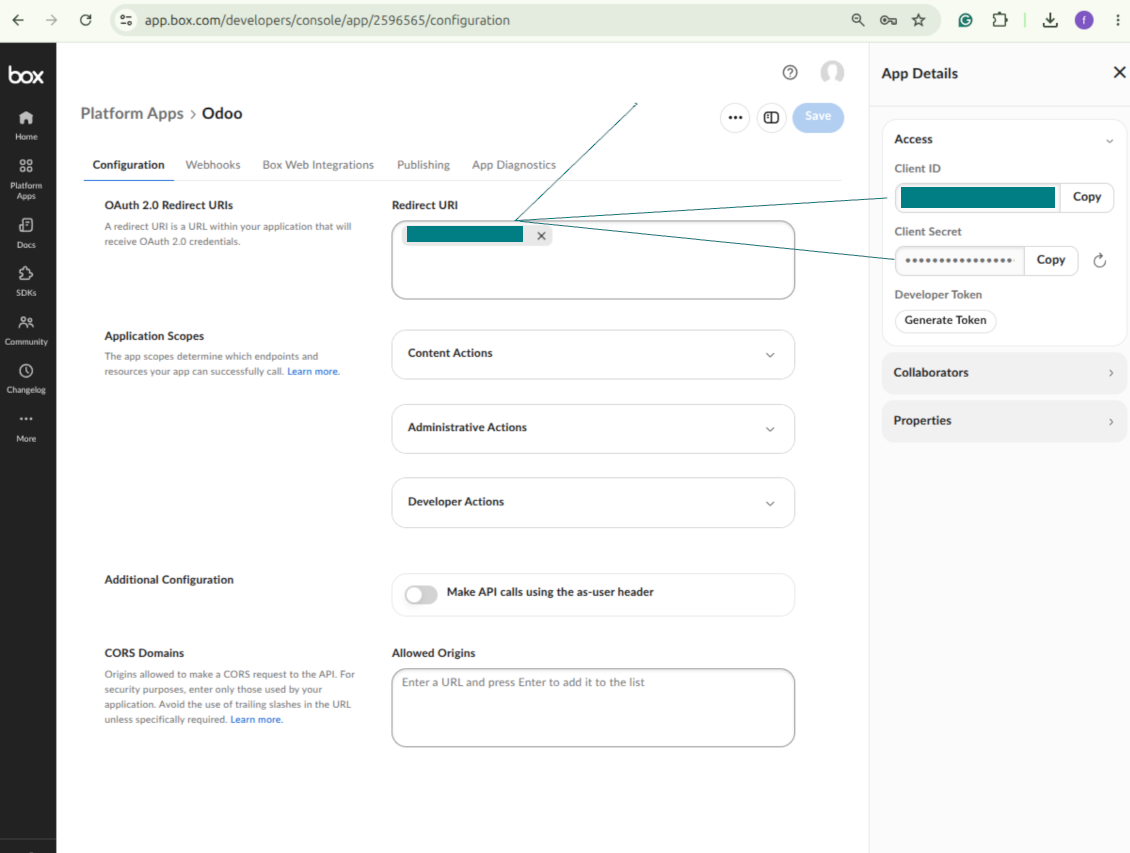Bookmark this page with the star
This screenshot has height=853, width=1130.
[x=918, y=20]
